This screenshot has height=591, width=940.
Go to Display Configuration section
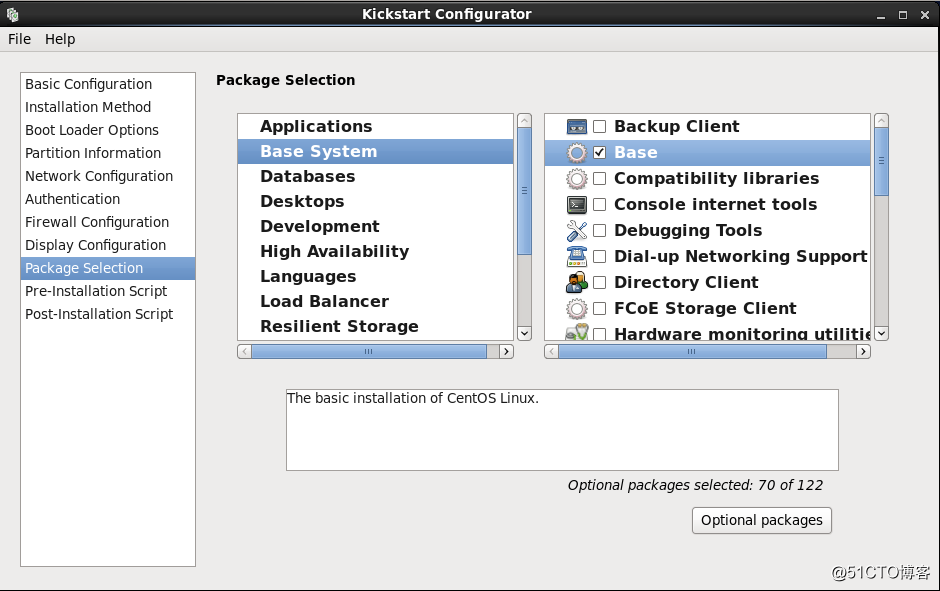(x=108, y=245)
